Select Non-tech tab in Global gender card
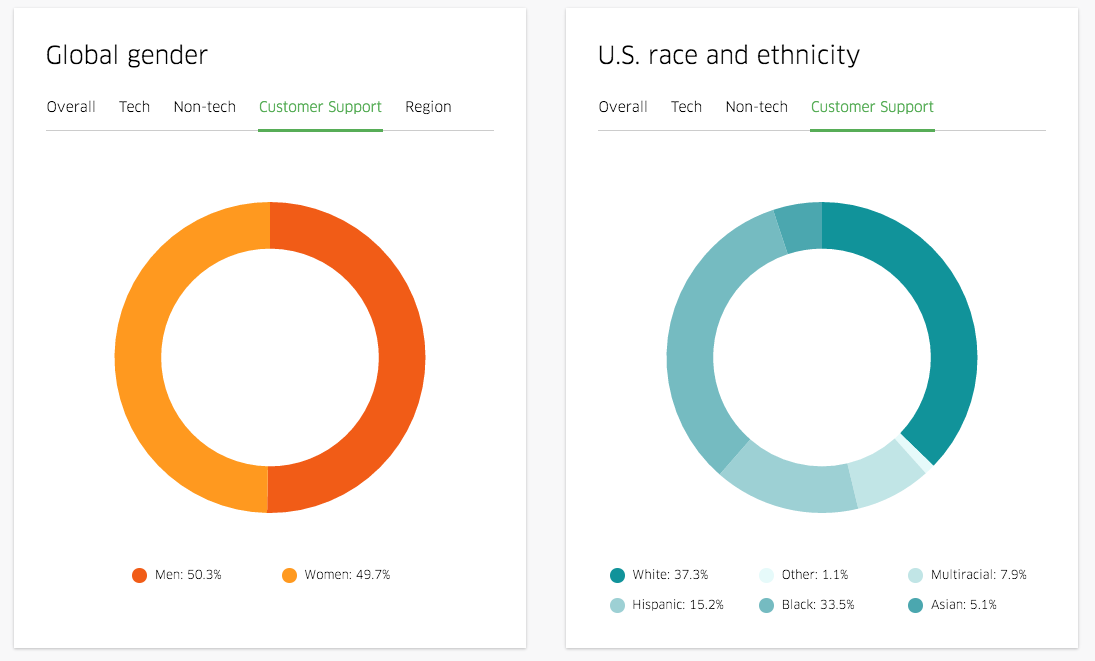1095x661 pixels. 204,107
